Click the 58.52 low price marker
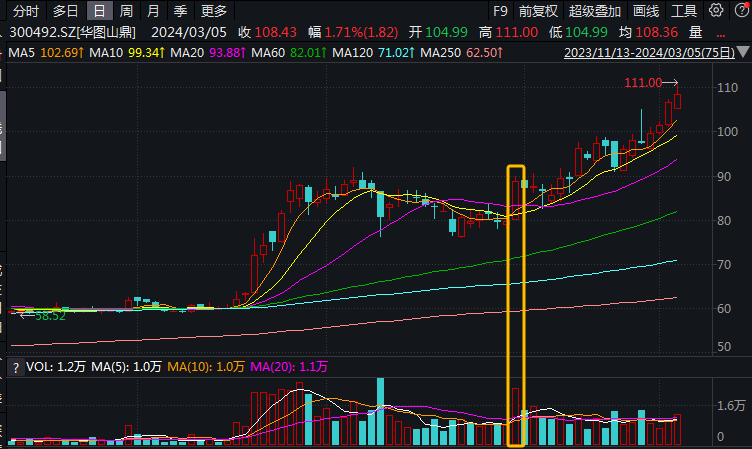 tap(50, 316)
